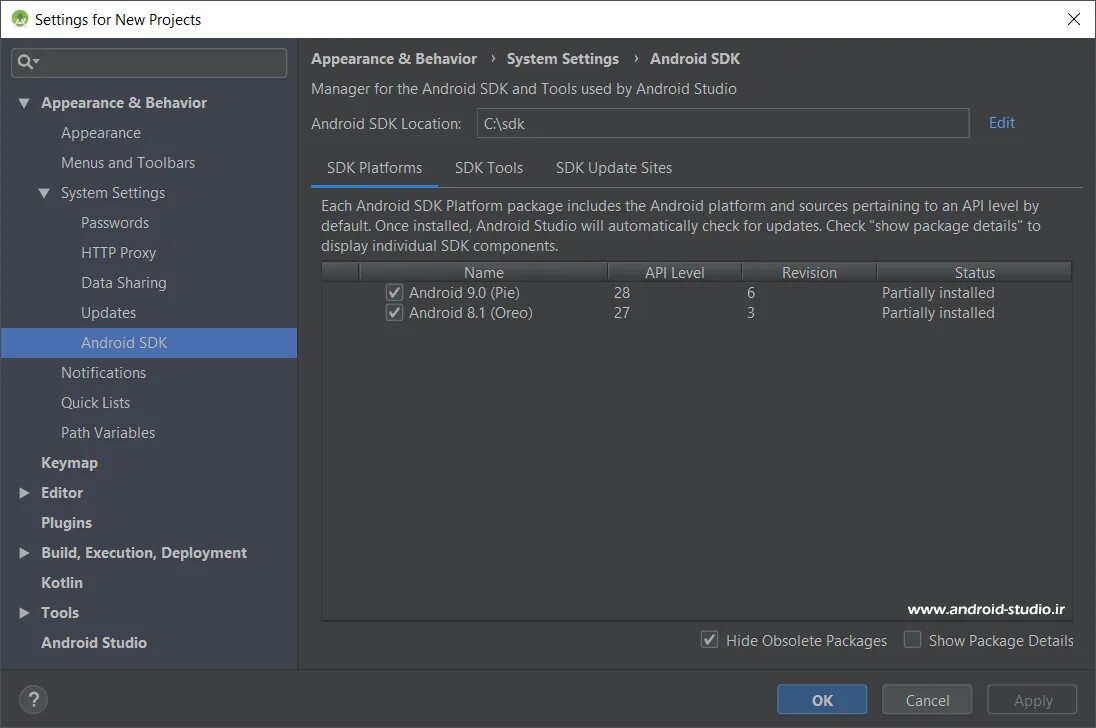Click the Android Studio logo in title bar
This screenshot has height=728, width=1096.
(20, 19)
